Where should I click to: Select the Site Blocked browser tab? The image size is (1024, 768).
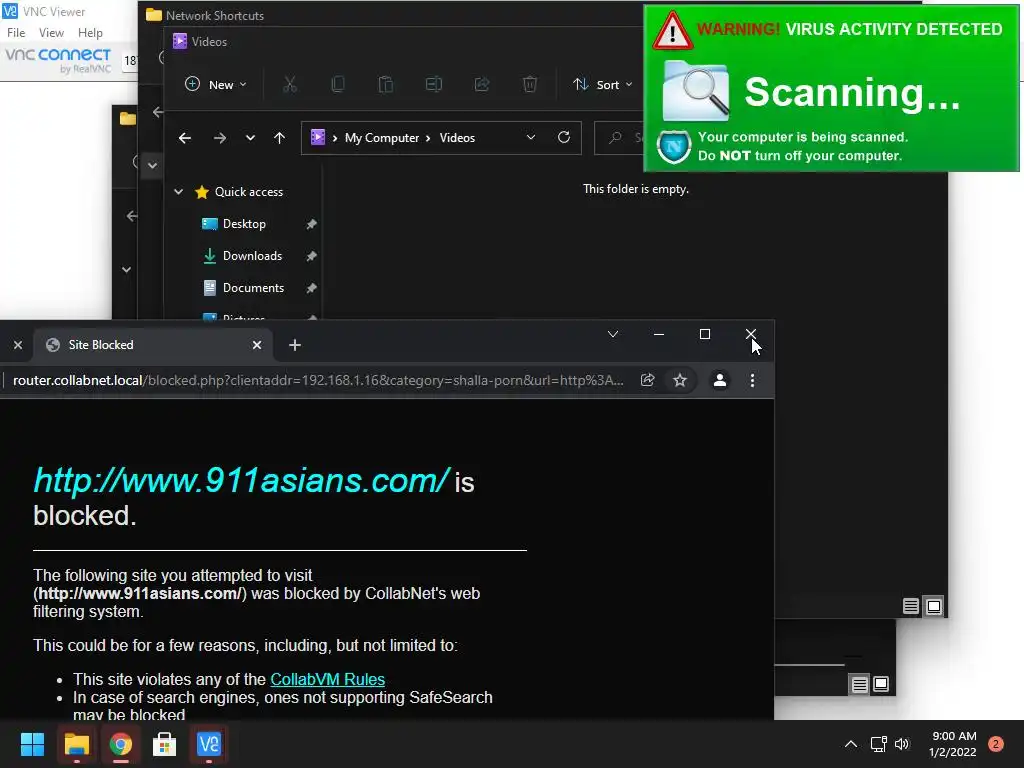pos(154,345)
